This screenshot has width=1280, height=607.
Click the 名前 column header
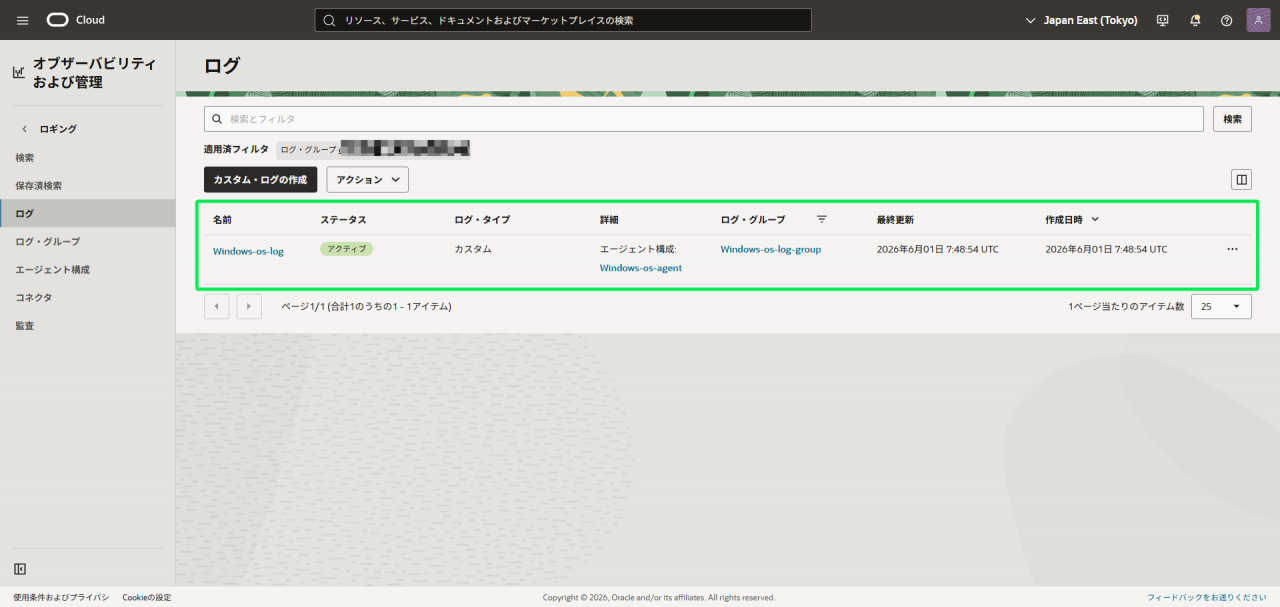222,219
